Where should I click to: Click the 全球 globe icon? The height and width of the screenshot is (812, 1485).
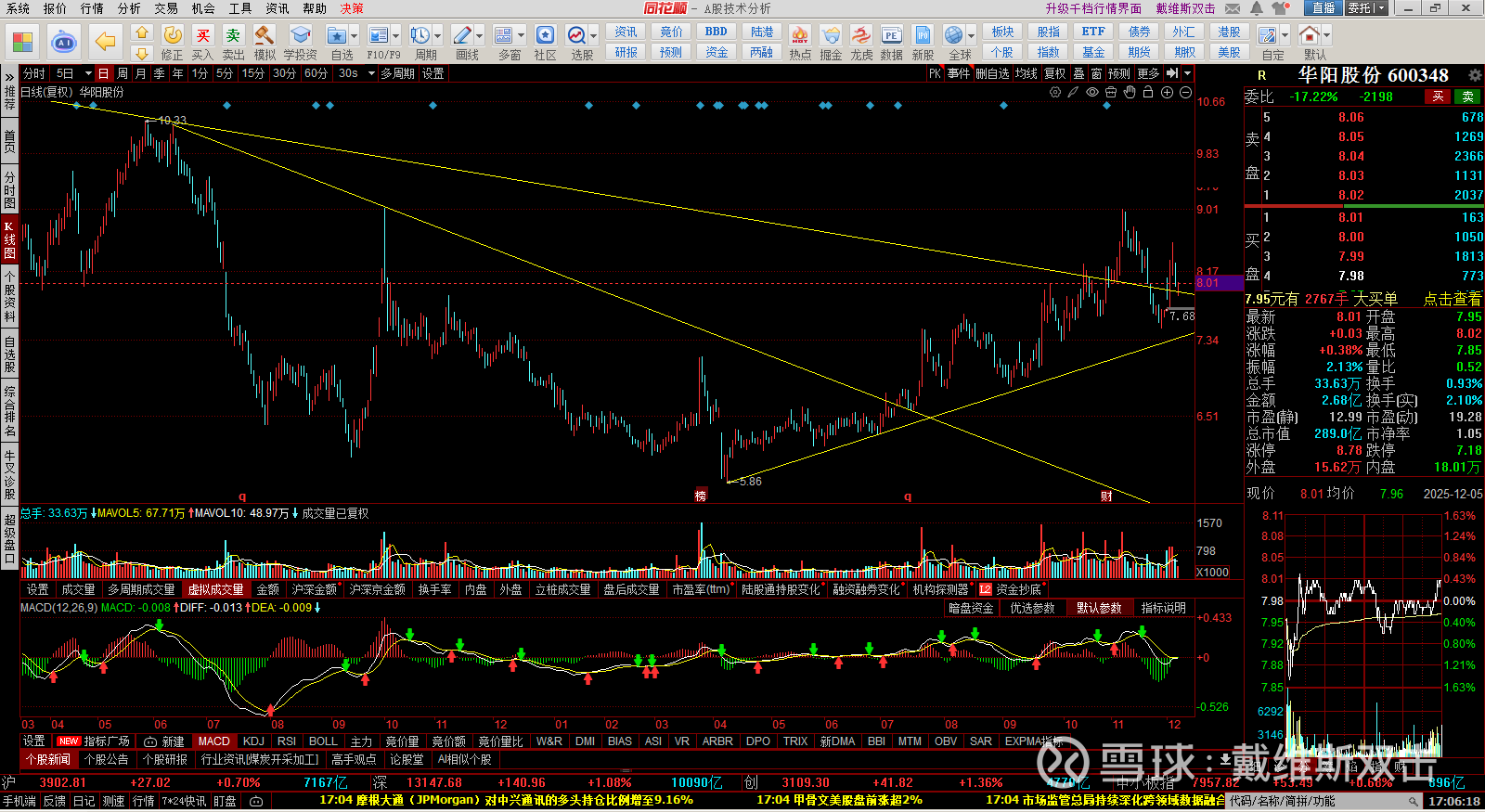(953, 35)
